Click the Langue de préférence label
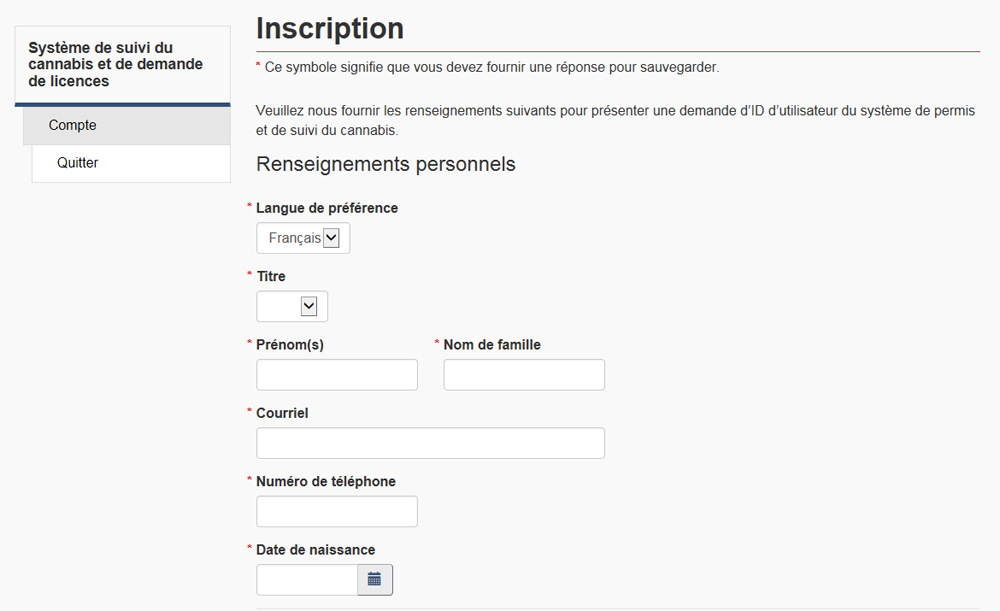Image resolution: width=1000 pixels, height=611 pixels. coord(327,208)
